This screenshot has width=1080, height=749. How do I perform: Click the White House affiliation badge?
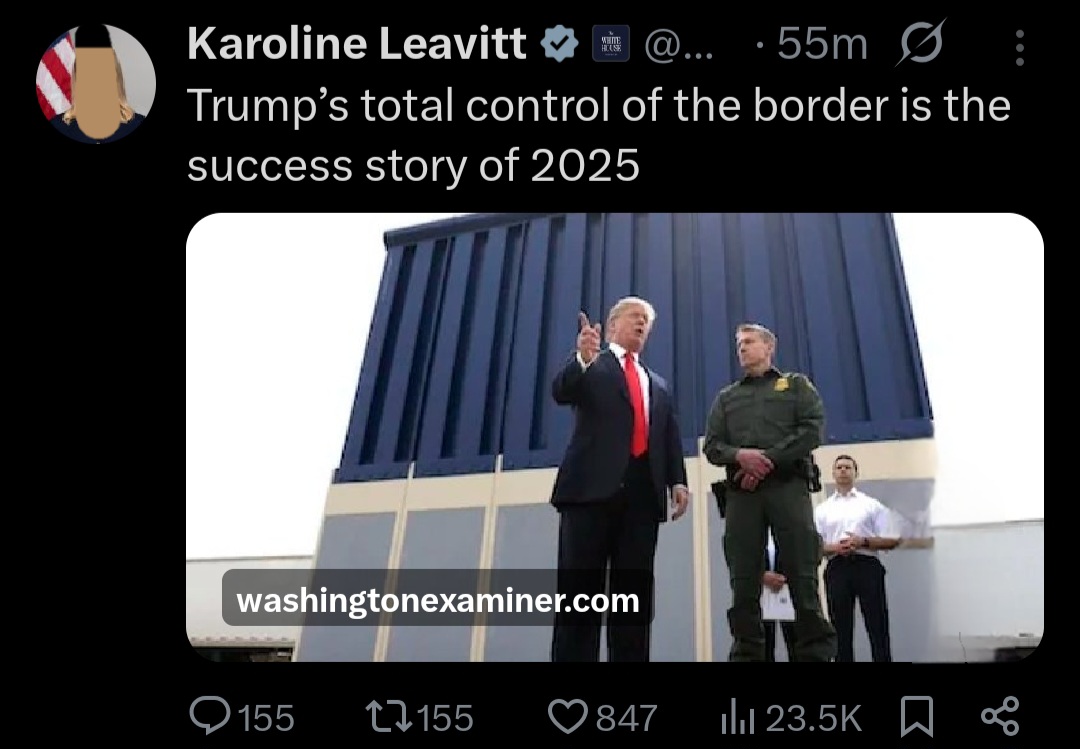click(611, 44)
